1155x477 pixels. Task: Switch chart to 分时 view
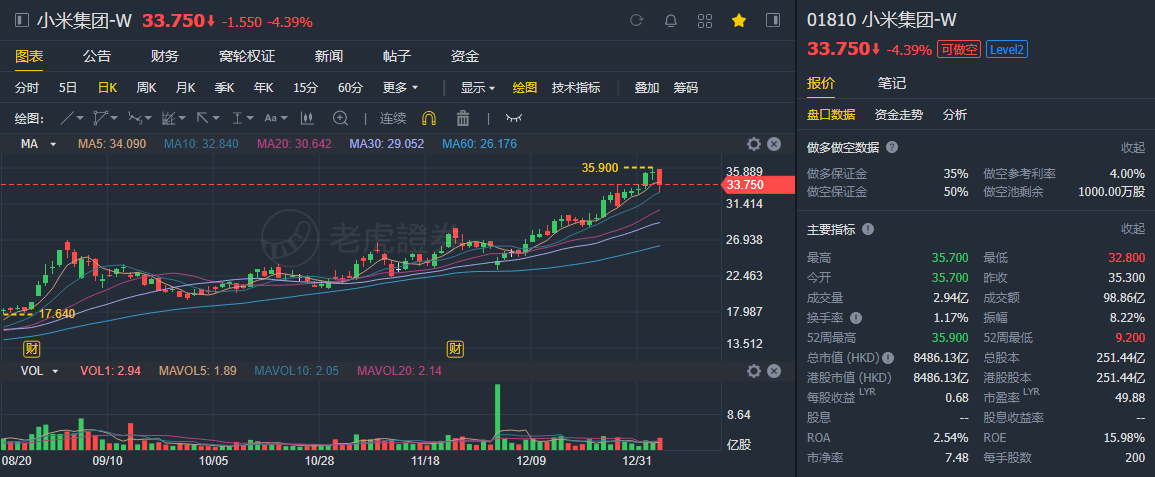(x=27, y=88)
